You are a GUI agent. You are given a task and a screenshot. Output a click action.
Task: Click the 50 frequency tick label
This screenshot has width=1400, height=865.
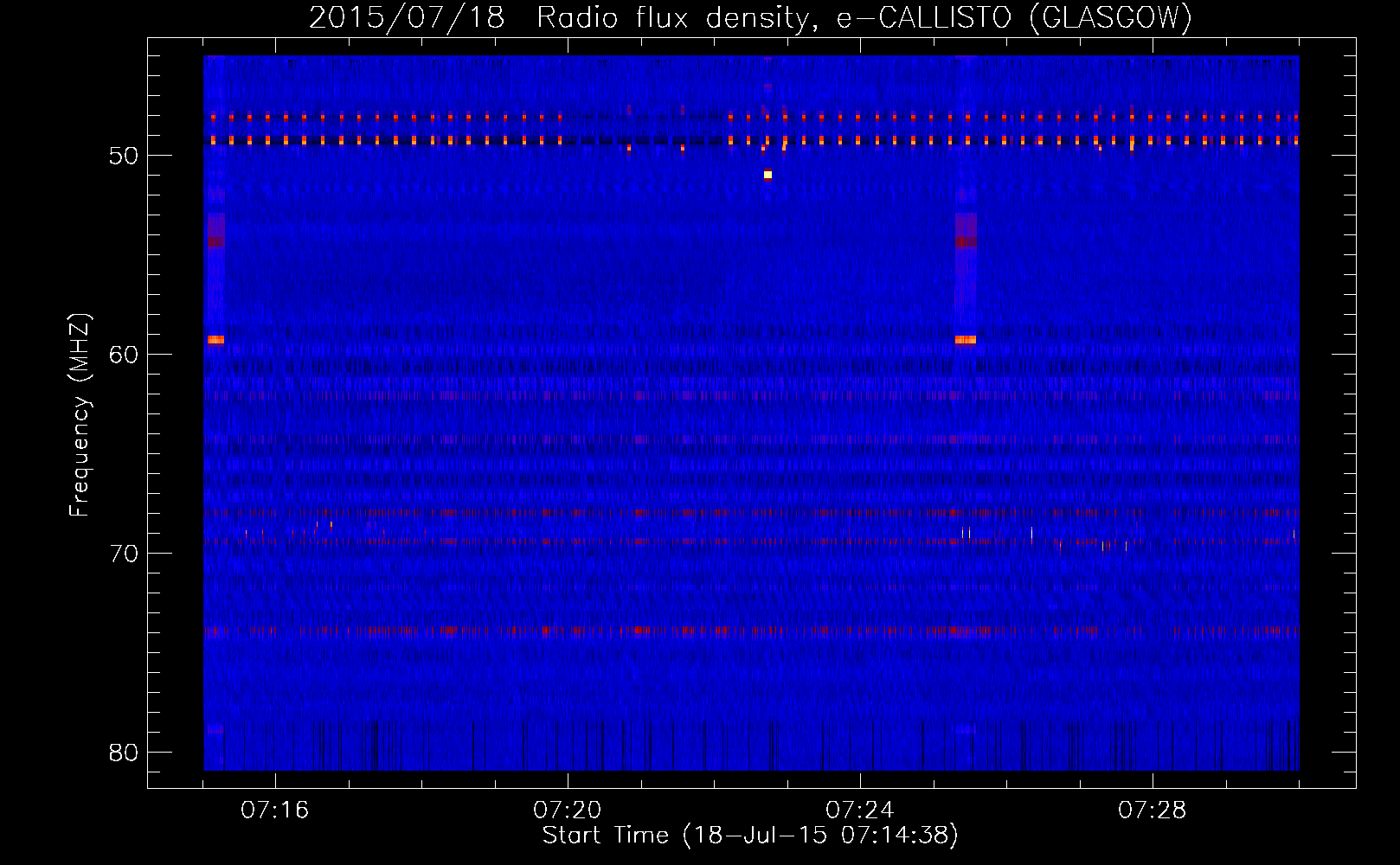(124, 156)
